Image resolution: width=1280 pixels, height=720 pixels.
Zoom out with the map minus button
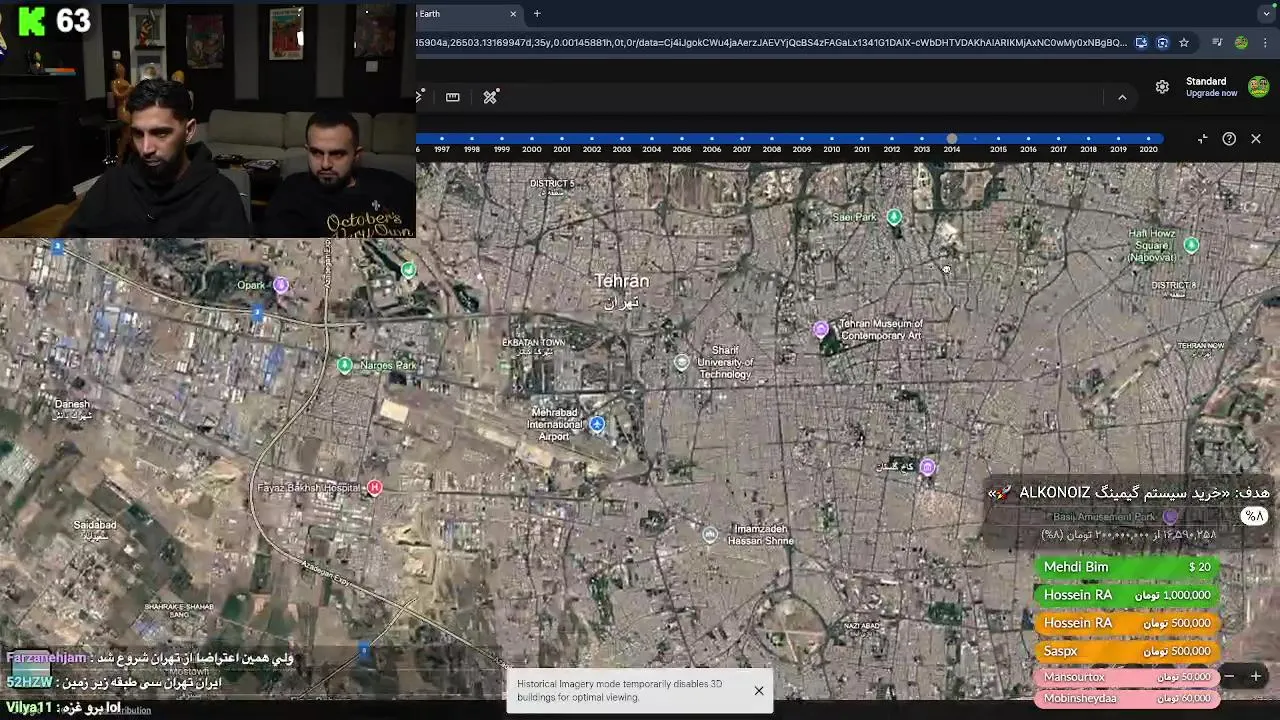[x=1229, y=677]
